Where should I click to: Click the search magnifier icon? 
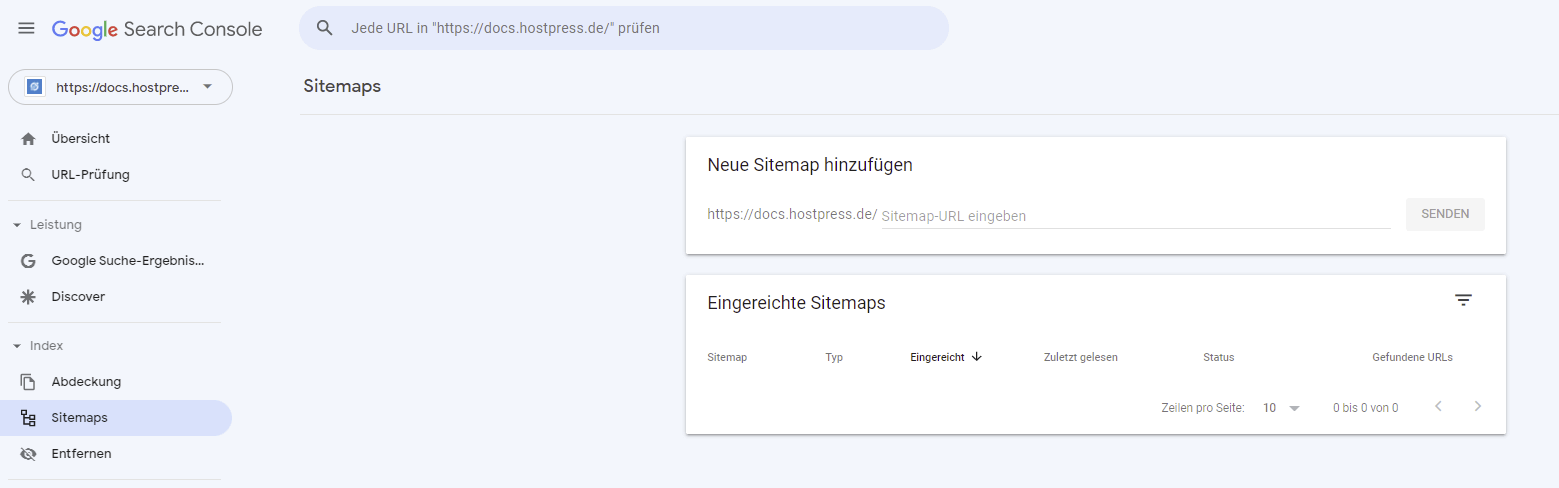coord(324,28)
